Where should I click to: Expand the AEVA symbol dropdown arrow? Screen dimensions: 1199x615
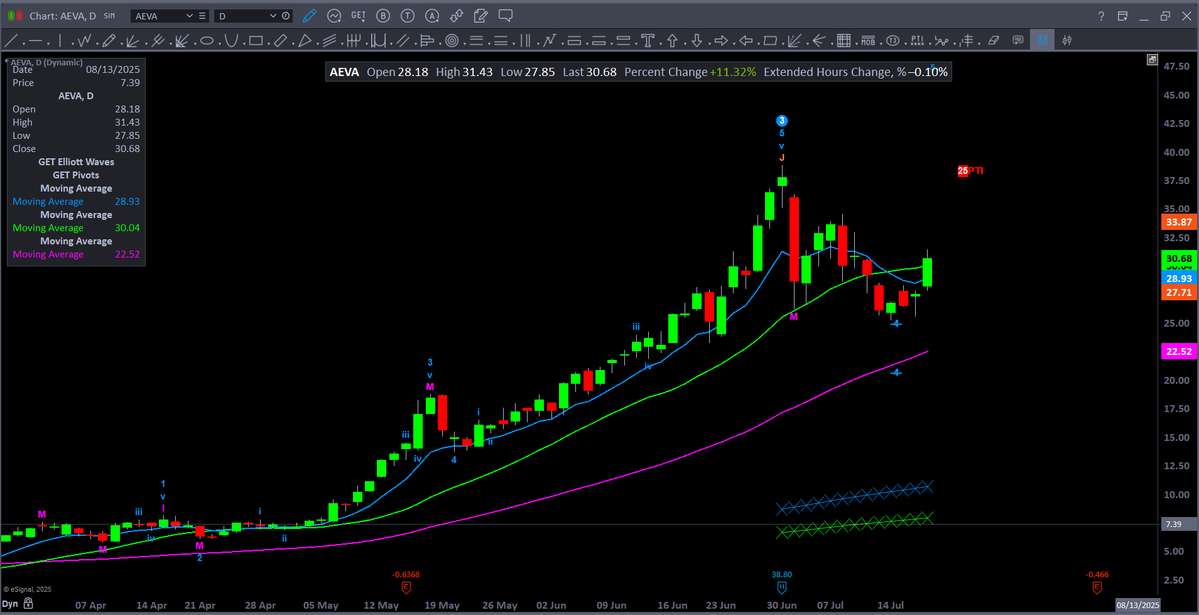pos(190,15)
